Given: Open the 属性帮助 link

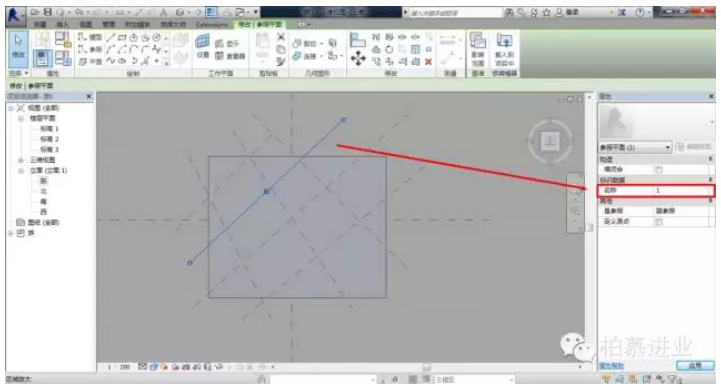Looking at the screenshot, I should 612,366.
